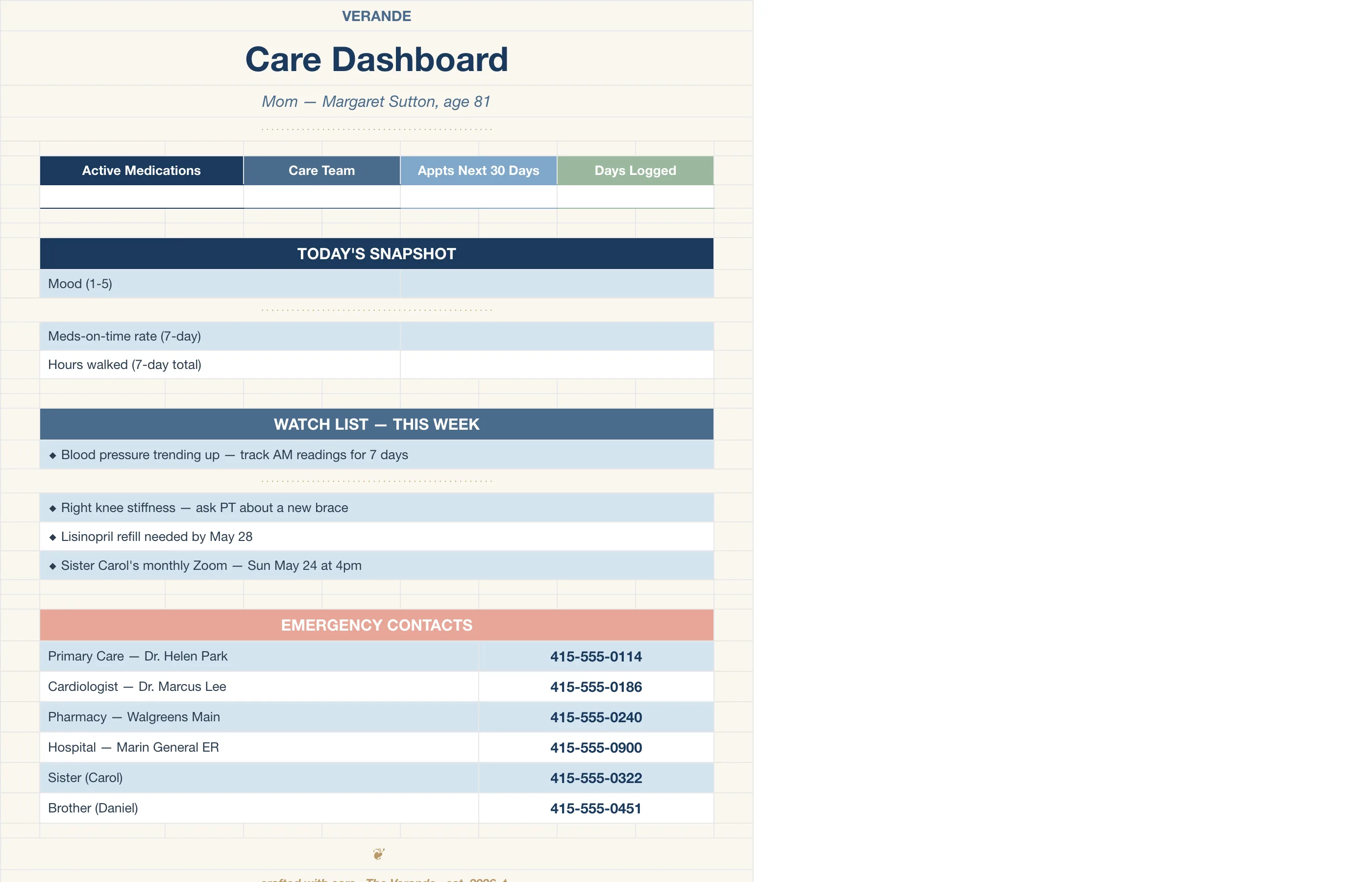Click the Care Team header cell
1372x882 pixels.
coord(322,171)
